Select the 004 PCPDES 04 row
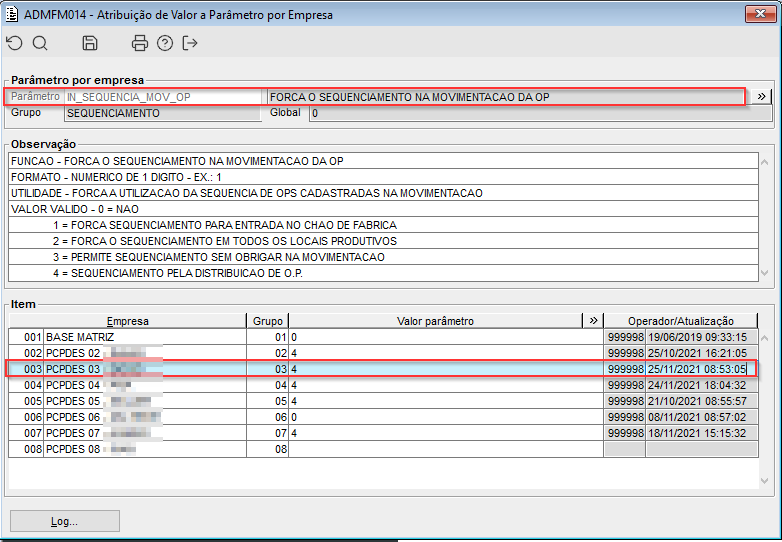This screenshot has height=542, width=782. 383,385
